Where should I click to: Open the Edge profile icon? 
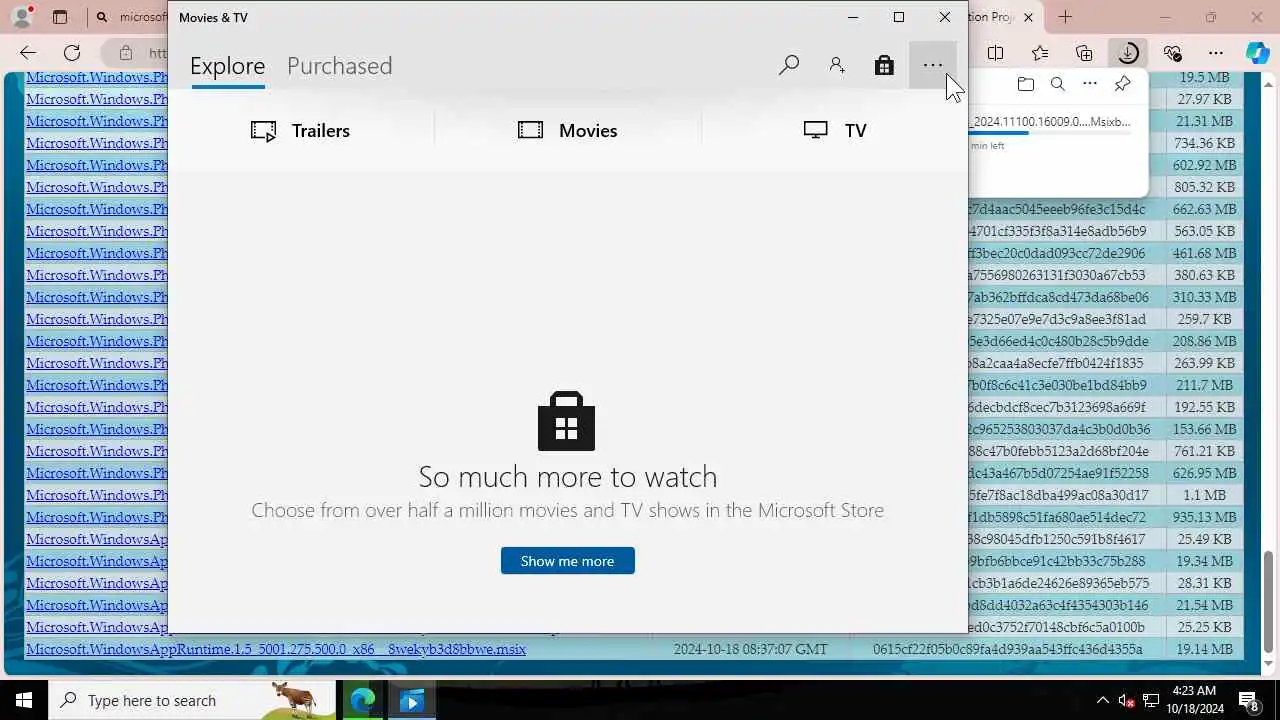point(21,17)
